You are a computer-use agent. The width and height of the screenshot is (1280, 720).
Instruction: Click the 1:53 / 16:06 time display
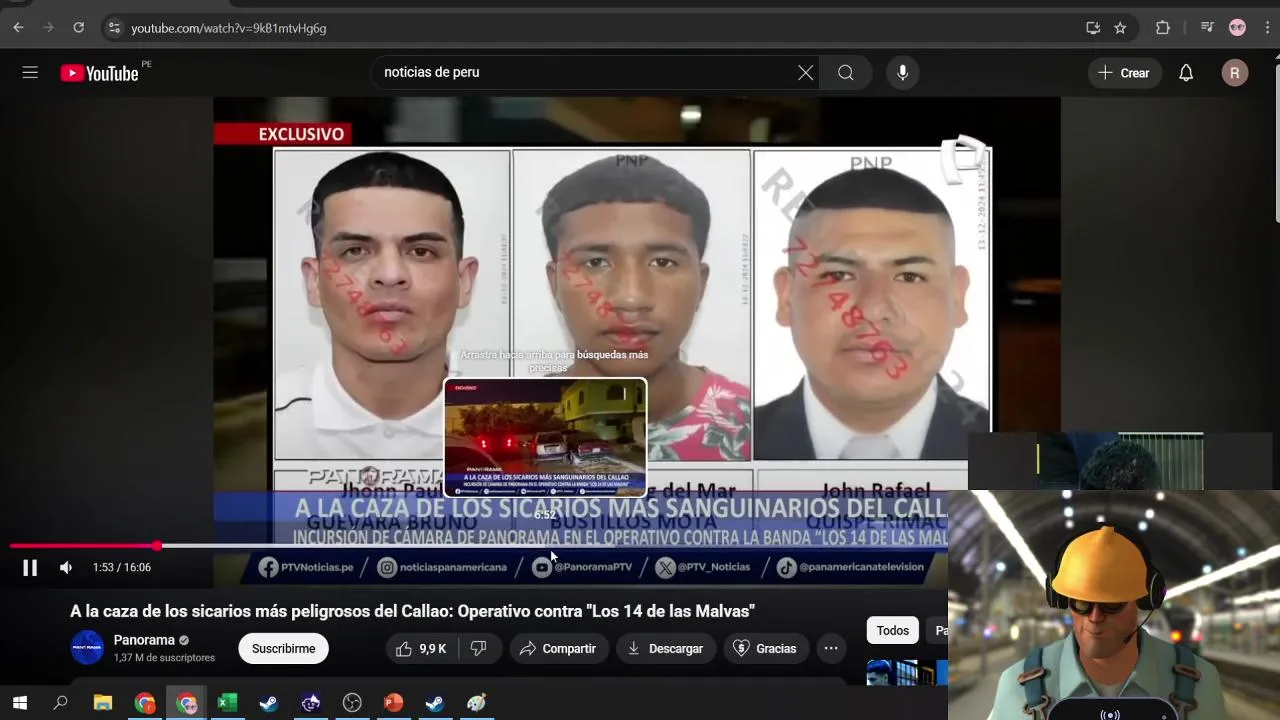tap(122, 568)
